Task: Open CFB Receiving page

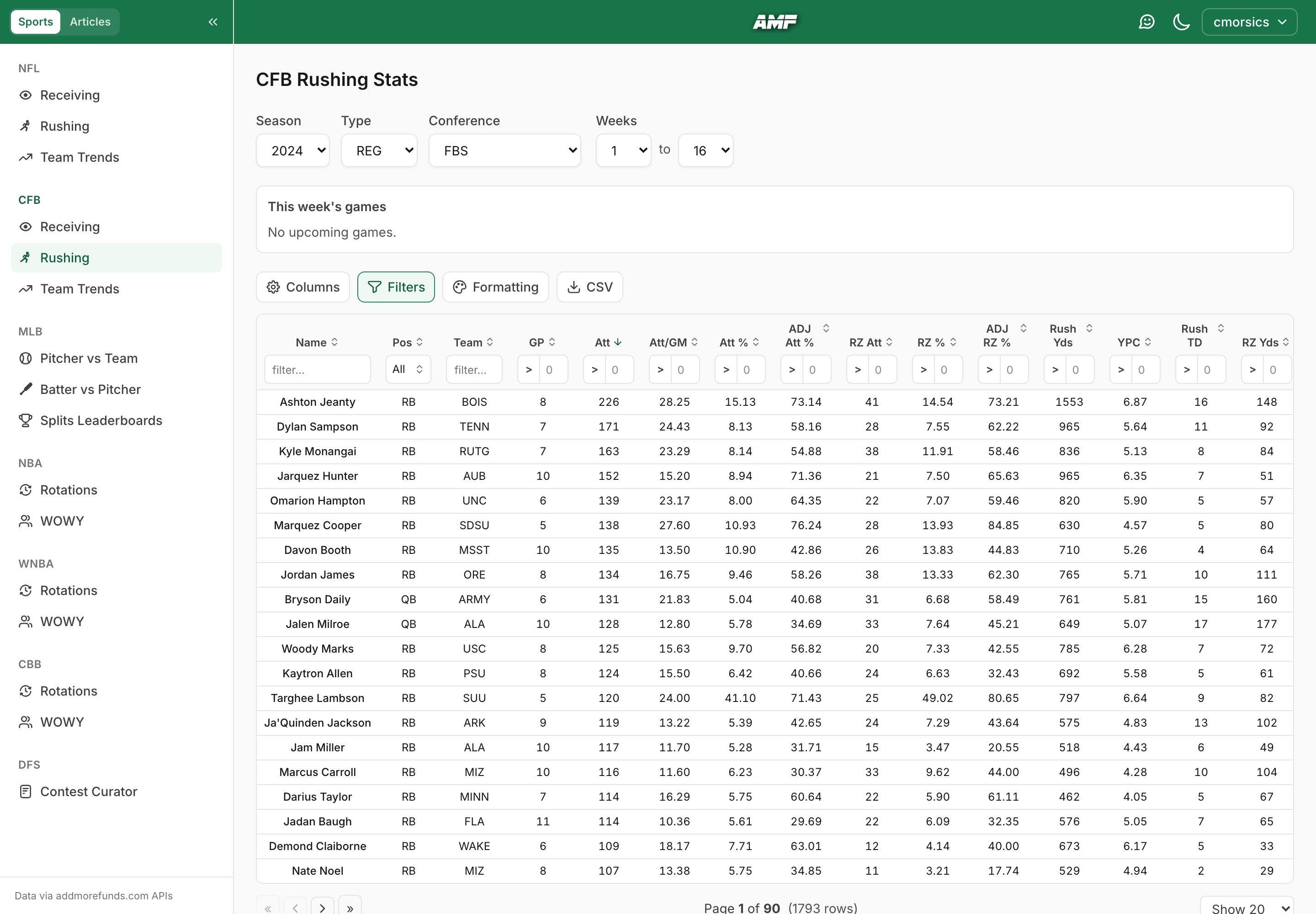Action: (x=116, y=227)
